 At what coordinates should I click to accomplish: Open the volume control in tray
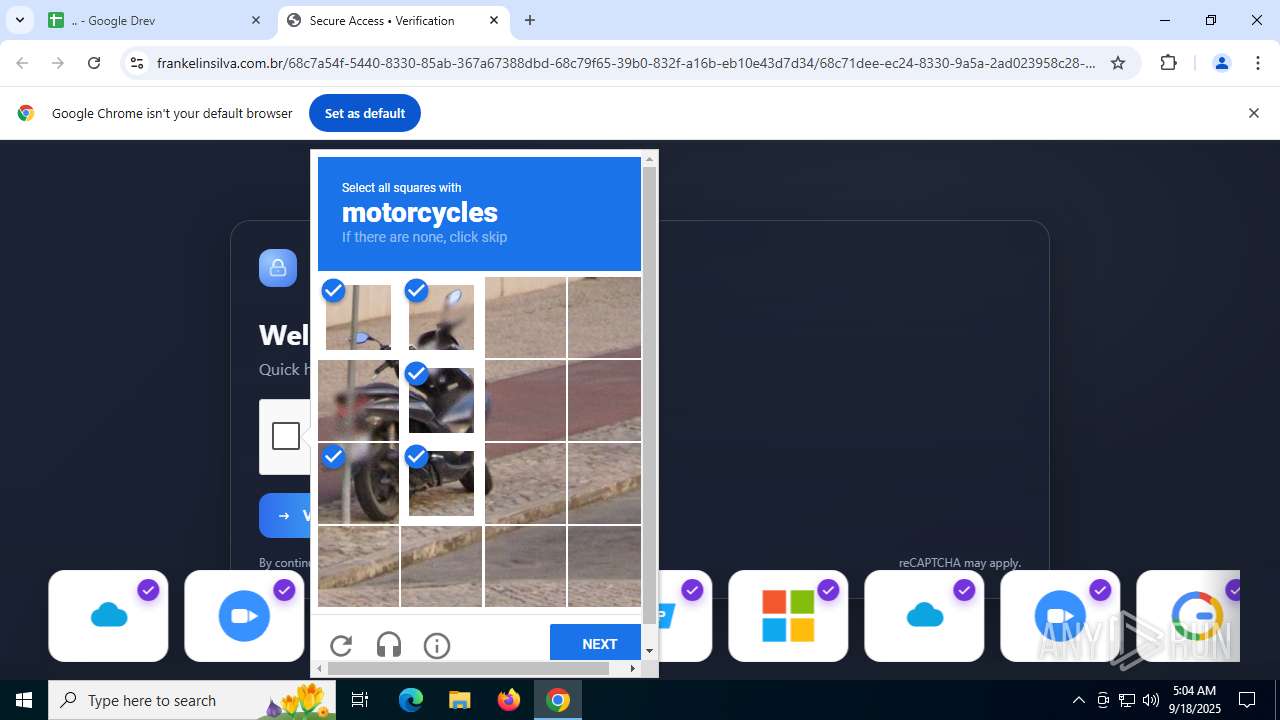(1151, 700)
